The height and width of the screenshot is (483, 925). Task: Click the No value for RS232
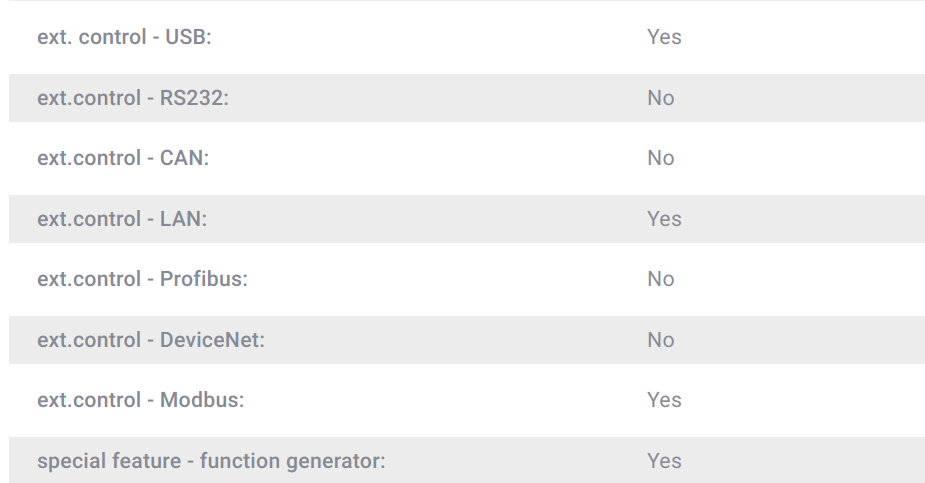click(661, 98)
